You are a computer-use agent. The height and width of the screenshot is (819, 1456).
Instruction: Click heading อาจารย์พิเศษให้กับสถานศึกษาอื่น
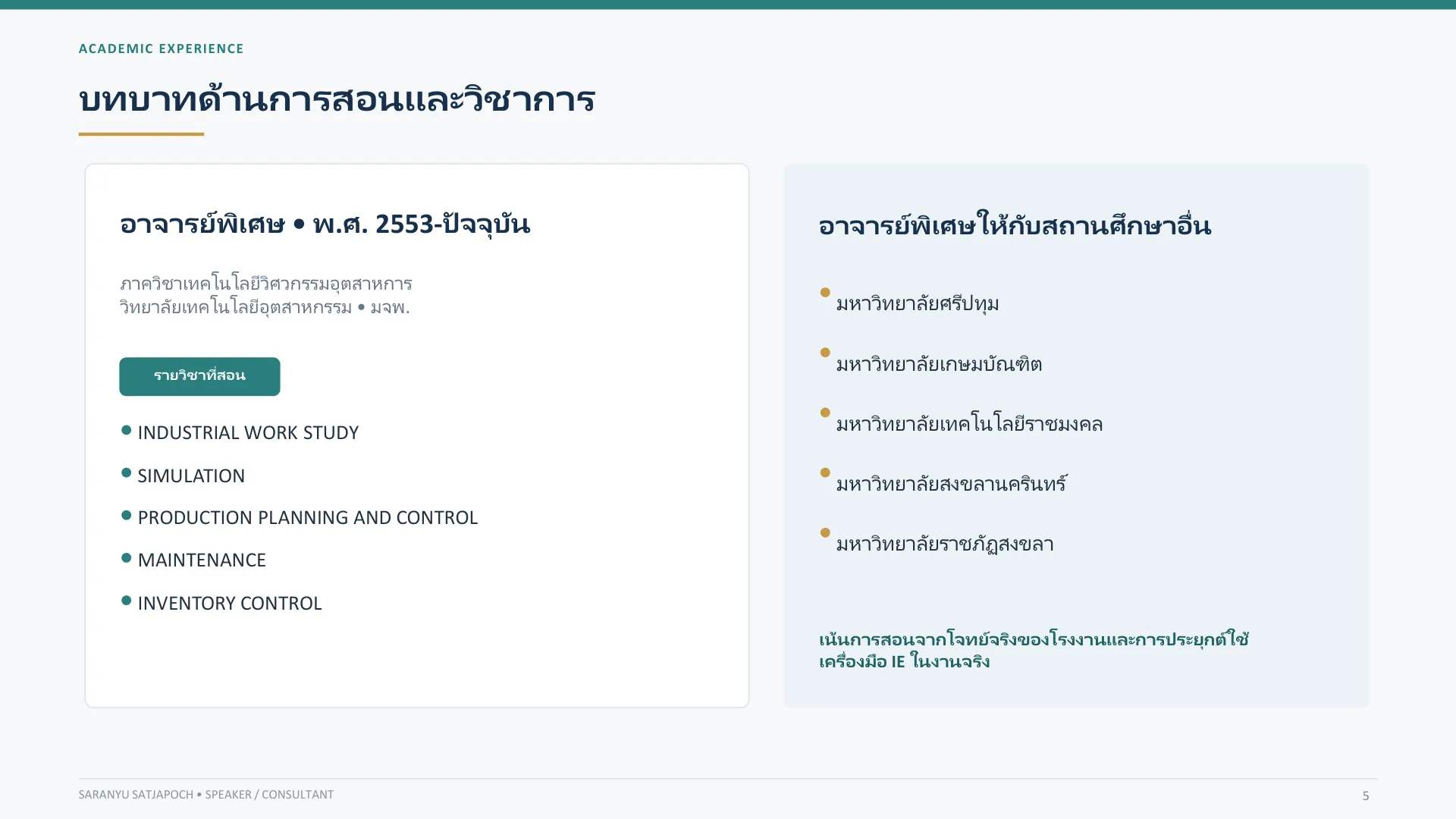[x=1015, y=225]
